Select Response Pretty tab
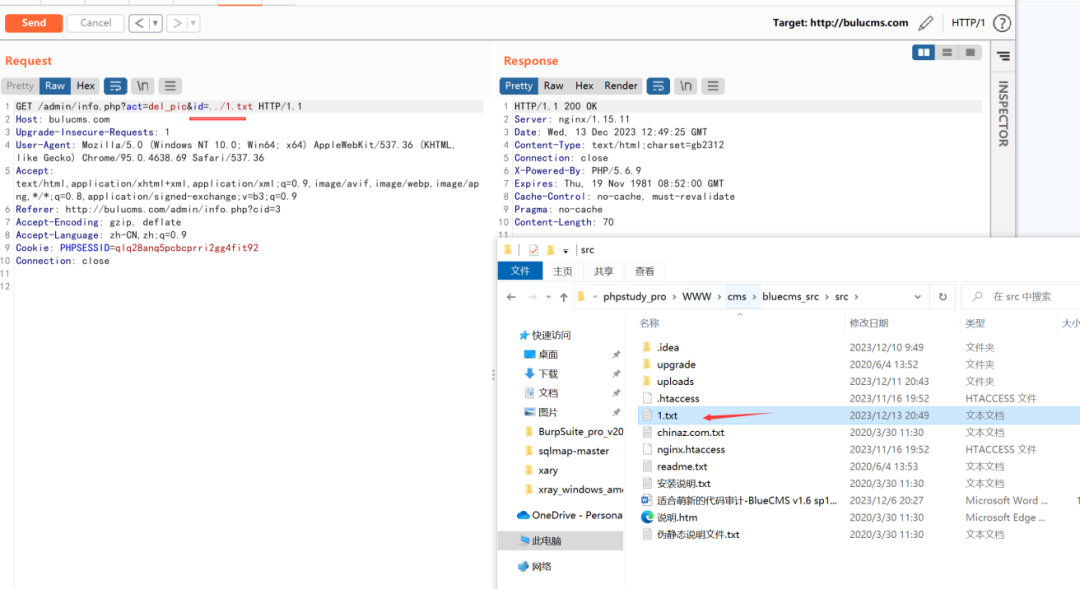Image resolution: width=1080 pixels, height=589 pixels. pyautogui.click(x=519, y=85)
